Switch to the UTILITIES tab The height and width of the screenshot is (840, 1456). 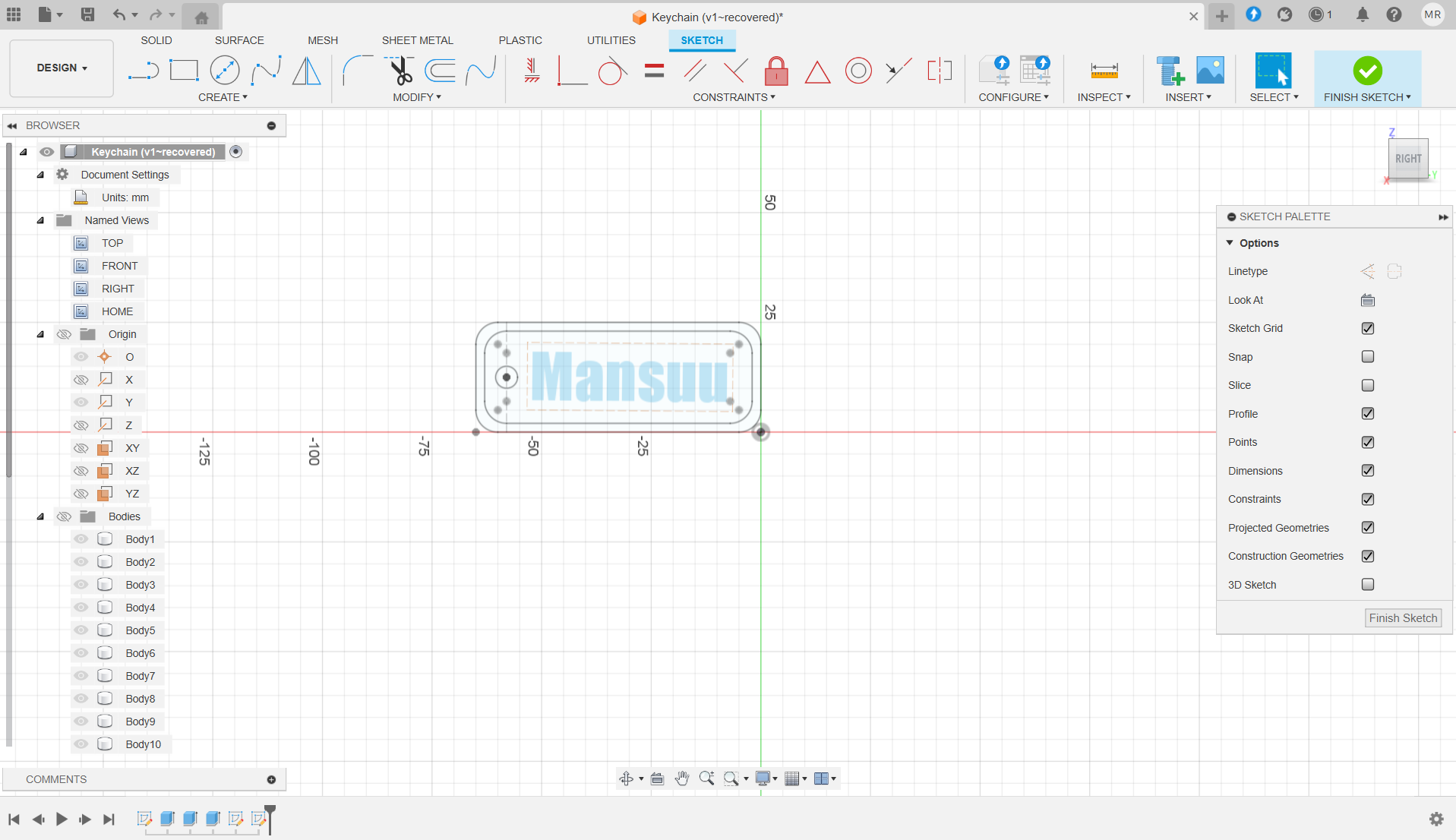click(611, 40)
